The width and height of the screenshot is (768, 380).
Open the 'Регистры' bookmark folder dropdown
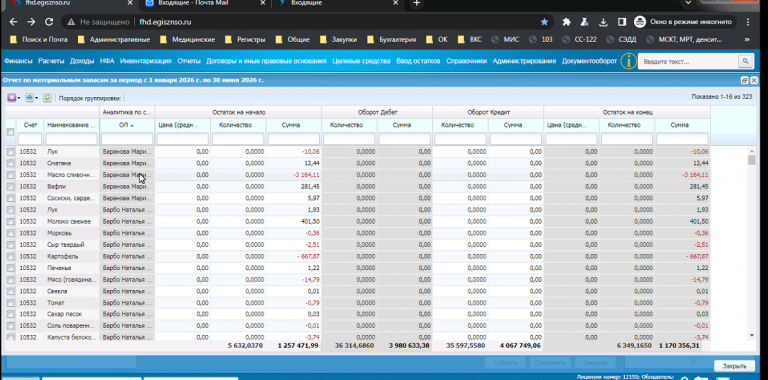pos(245,40)
